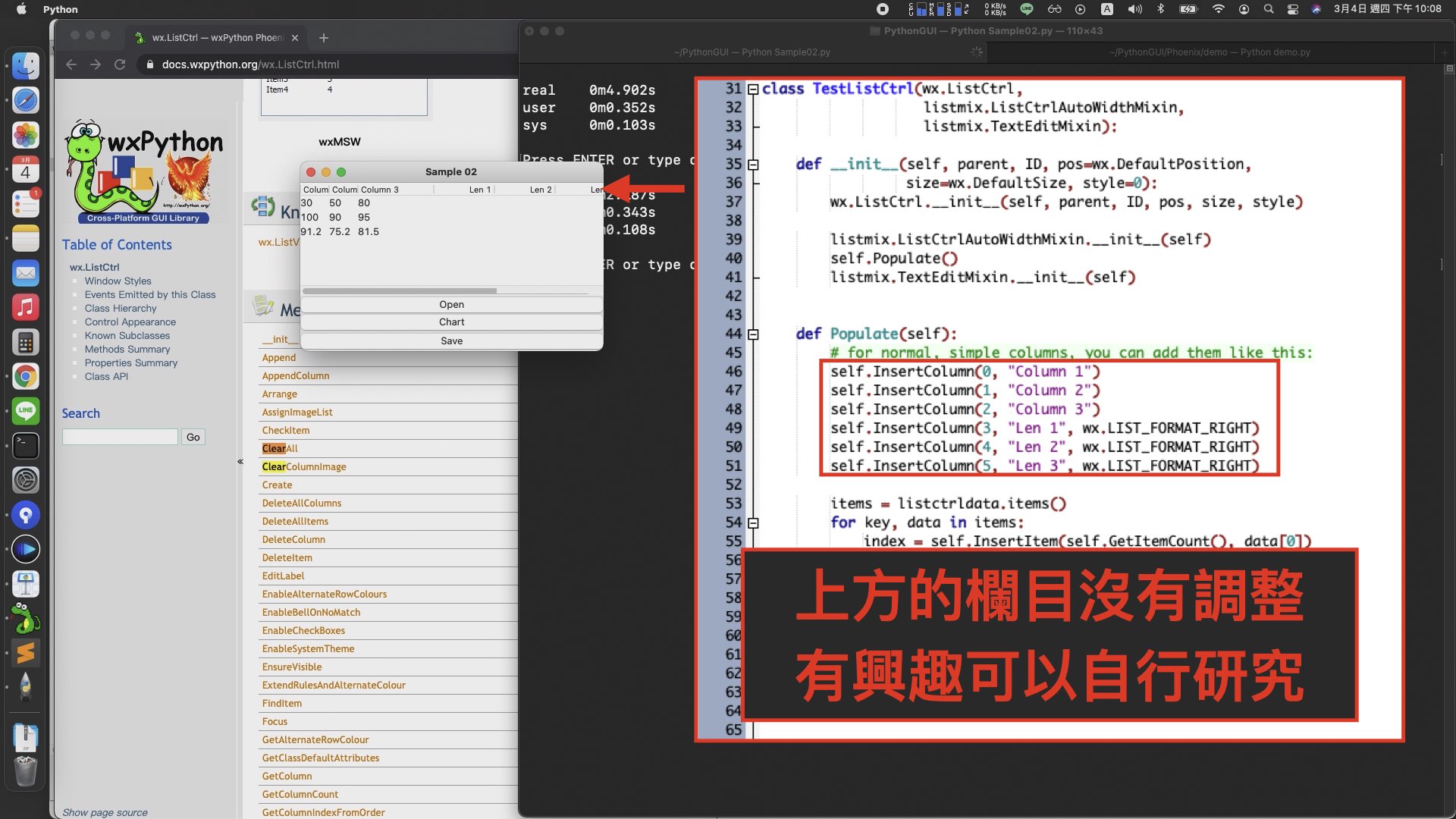Click the 'EnableCheckBoxes' method link
The width and height of the screenshot is (1456, 819).
(x=302, y=630)
